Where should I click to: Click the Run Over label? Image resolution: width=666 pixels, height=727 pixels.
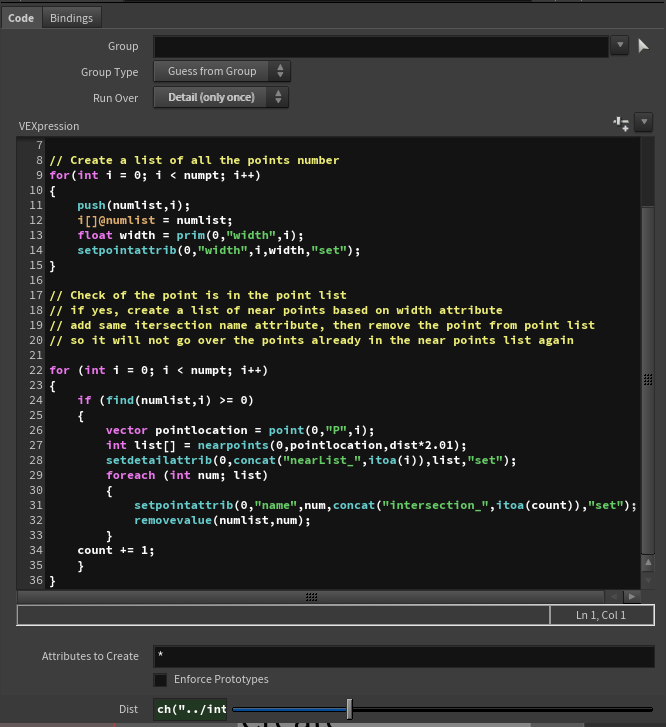click(115, 98)
